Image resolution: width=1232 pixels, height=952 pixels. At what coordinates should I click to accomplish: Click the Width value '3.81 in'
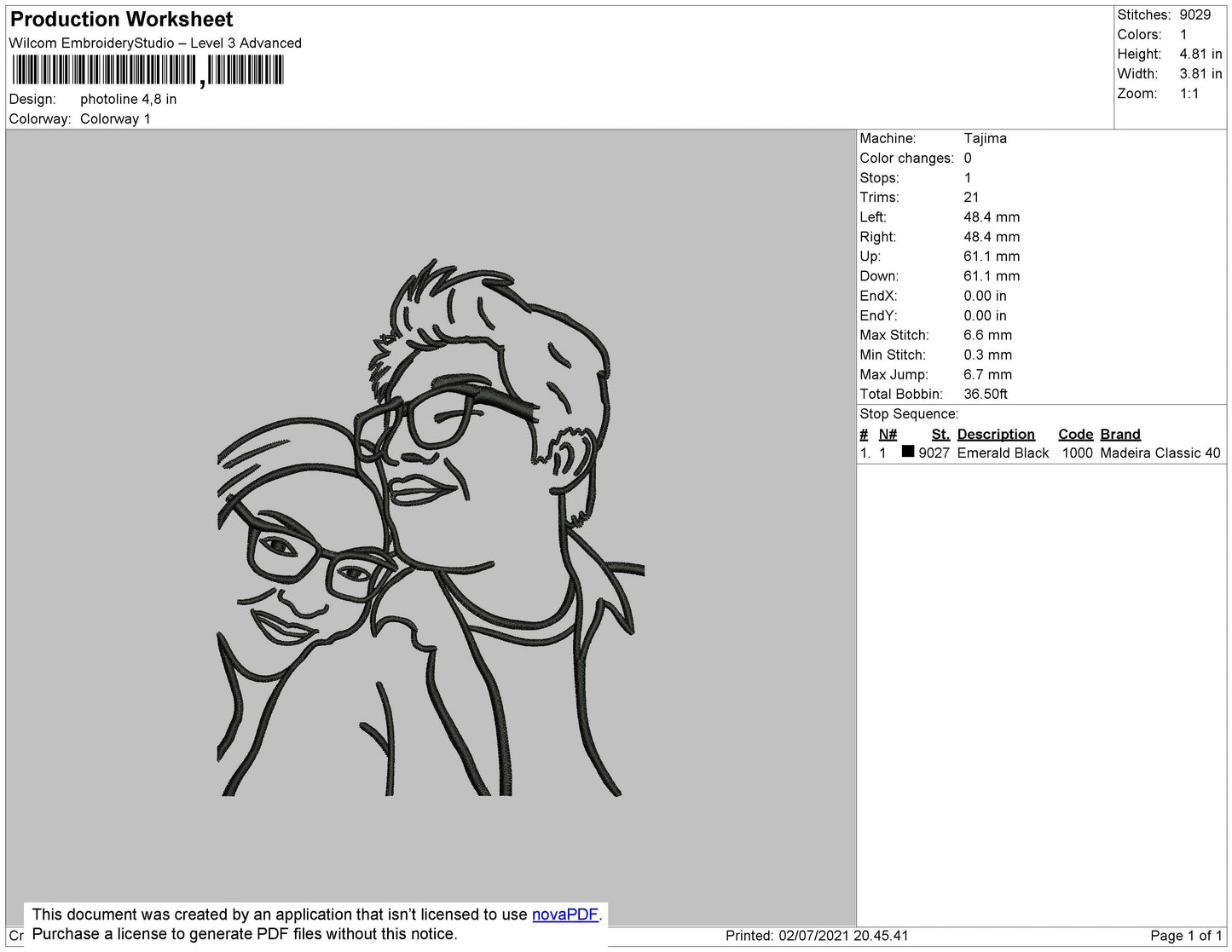pos(1200,73)
